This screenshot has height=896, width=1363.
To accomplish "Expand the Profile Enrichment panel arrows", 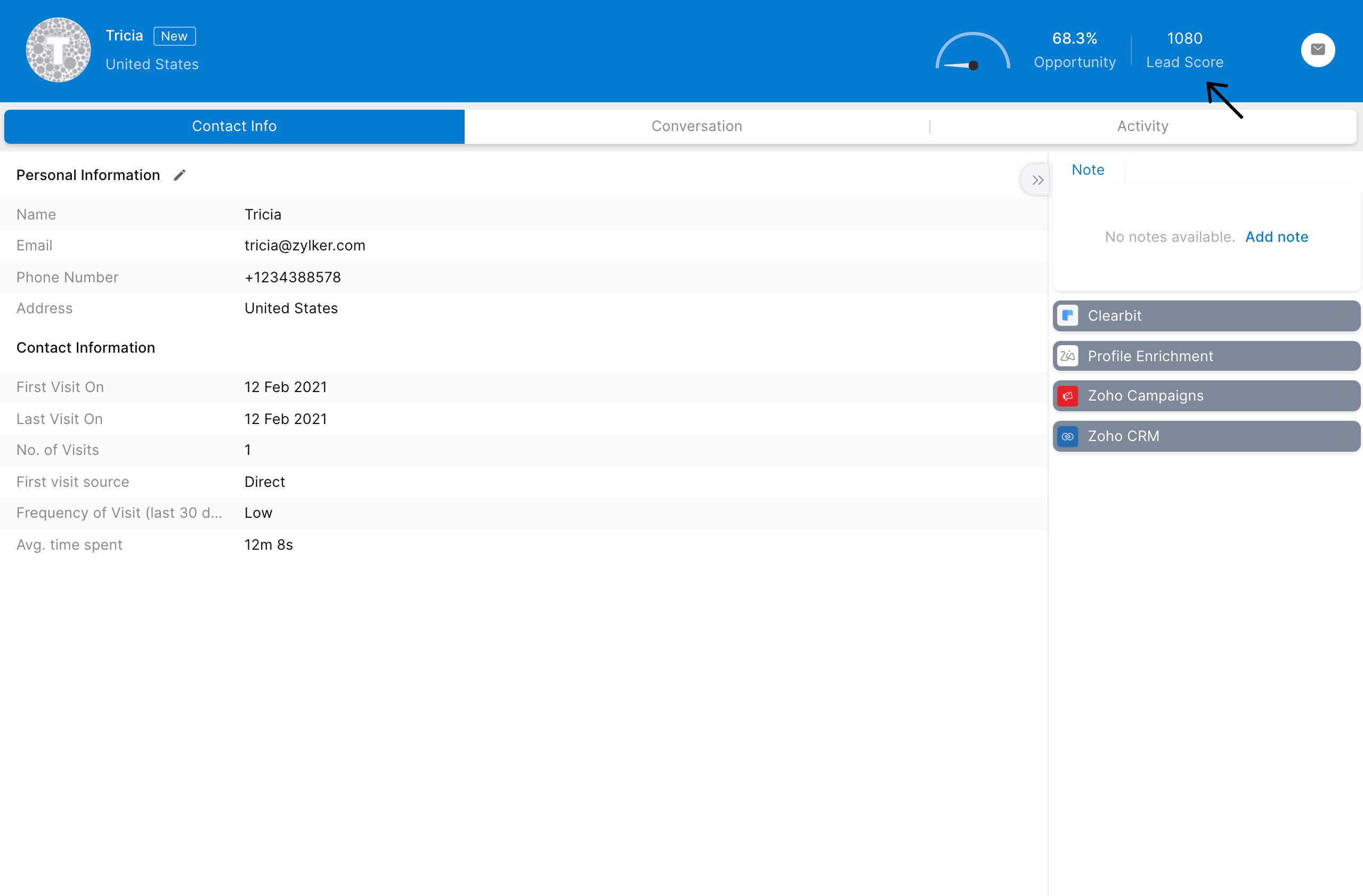I will pyautogui.click(x=1342, y=356).
